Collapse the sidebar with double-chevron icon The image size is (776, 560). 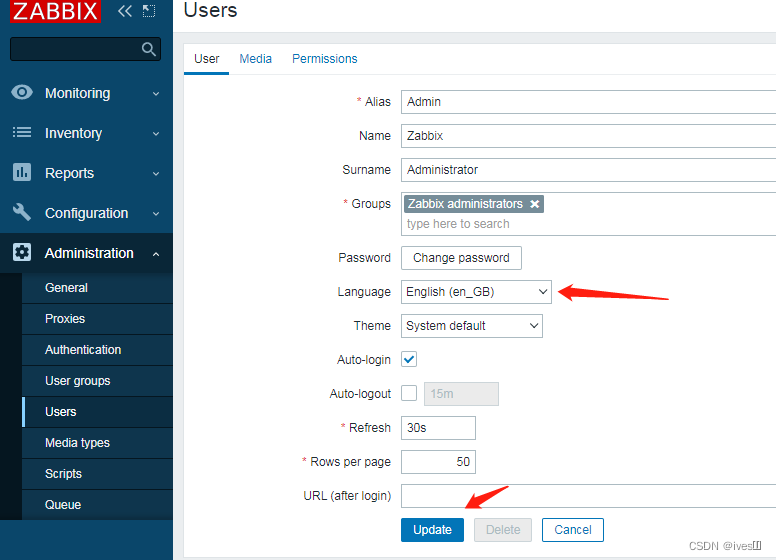tap(125, 11)
